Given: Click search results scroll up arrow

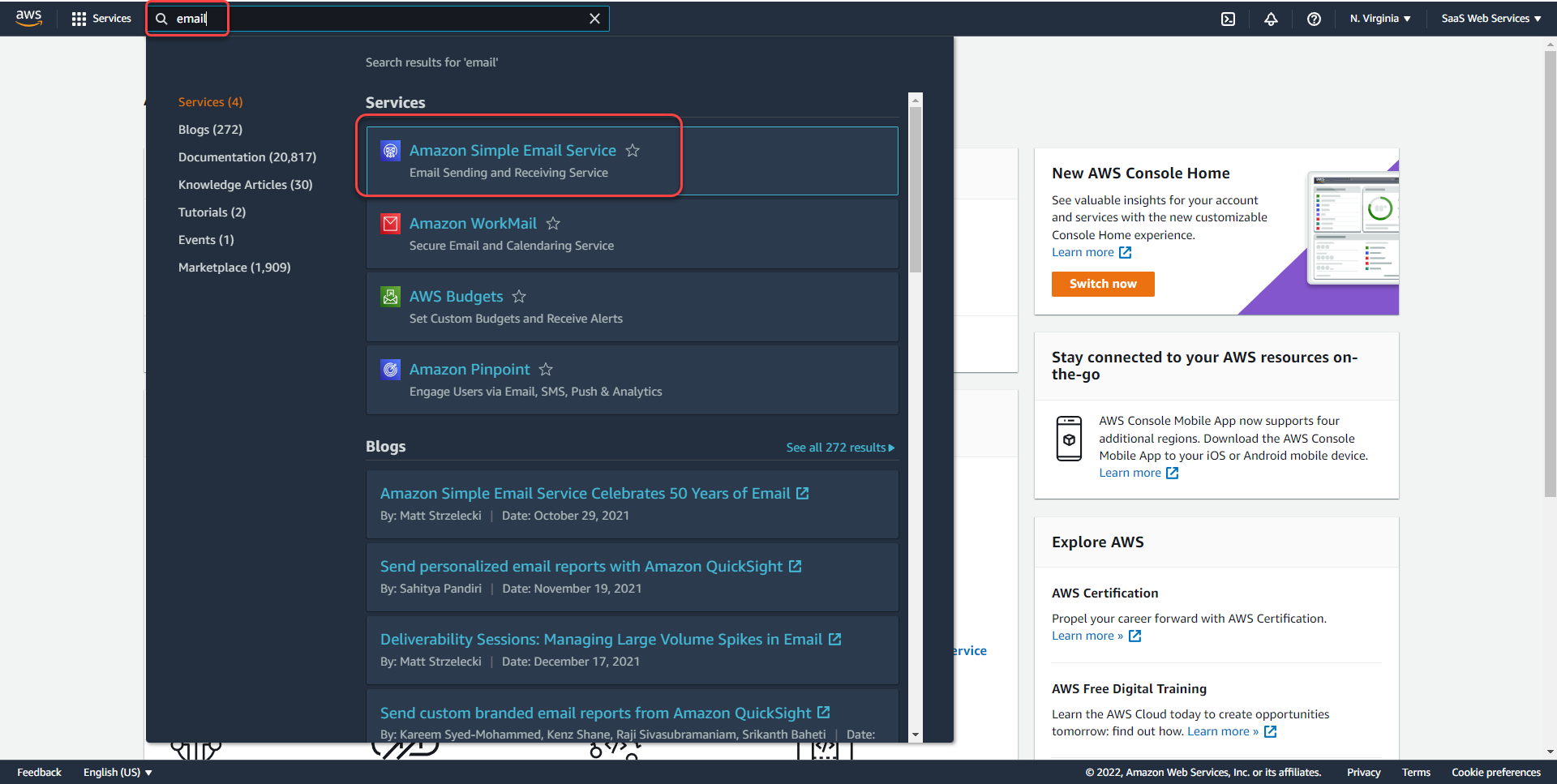Looking at the screenshot, I should point(916,101).
